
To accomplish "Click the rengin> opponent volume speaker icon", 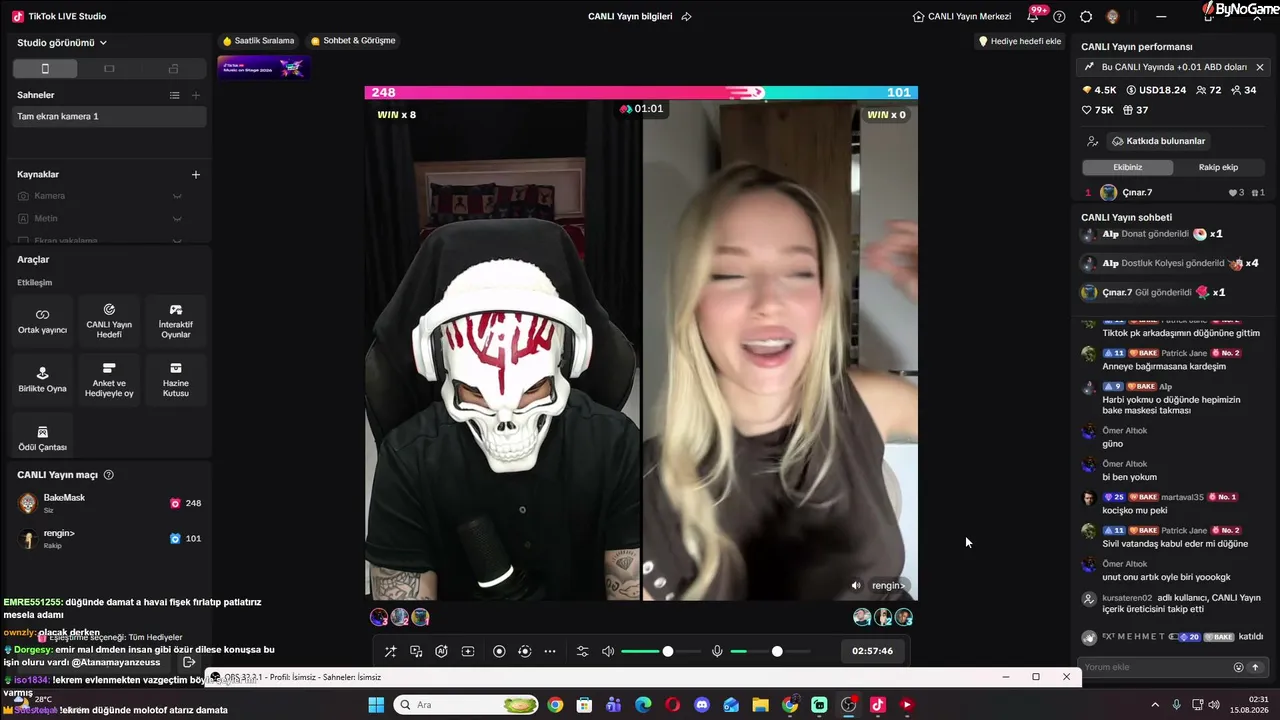I will click(856, 585).
